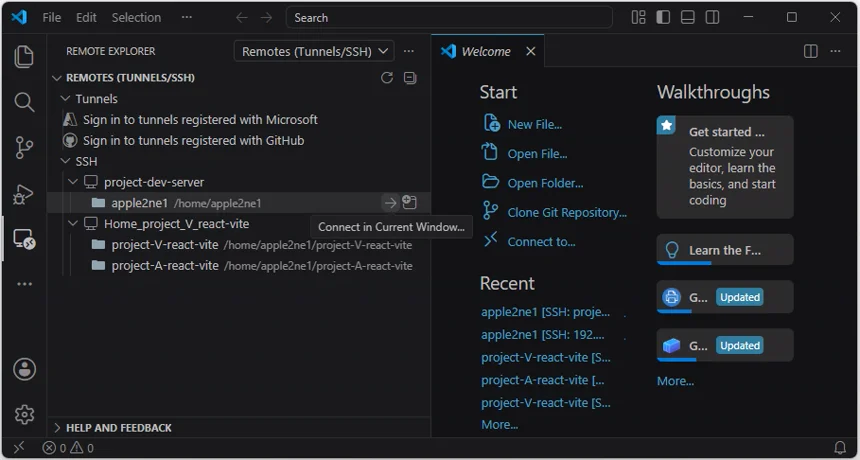This screenshot has width=860, height=460.
Task: Open the Edit menu
Action: (x=86, y=18)
